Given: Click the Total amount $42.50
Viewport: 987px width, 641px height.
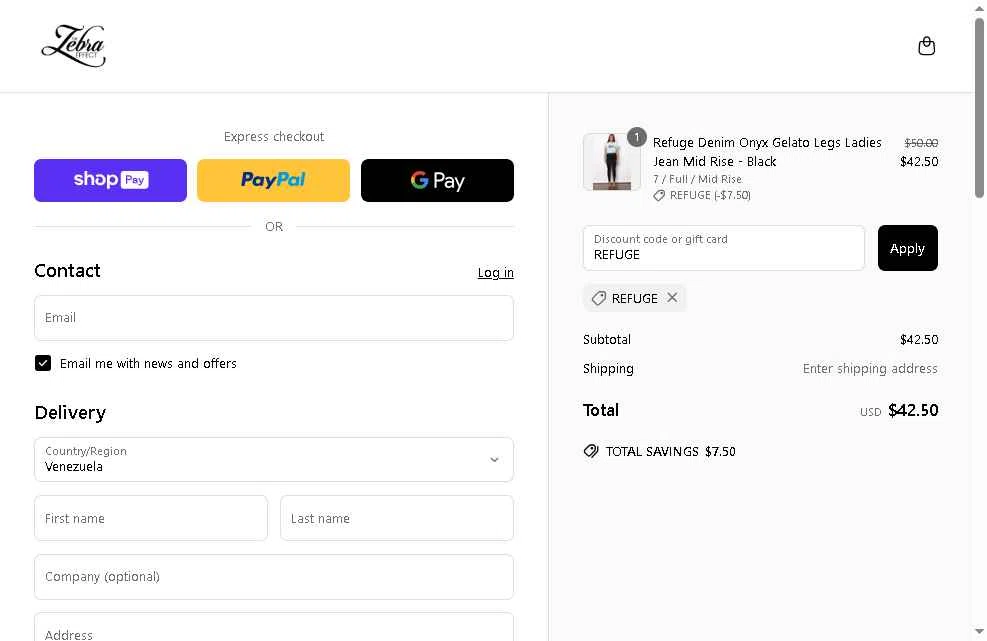Looking at the screenshot, I should click(913, 410).
